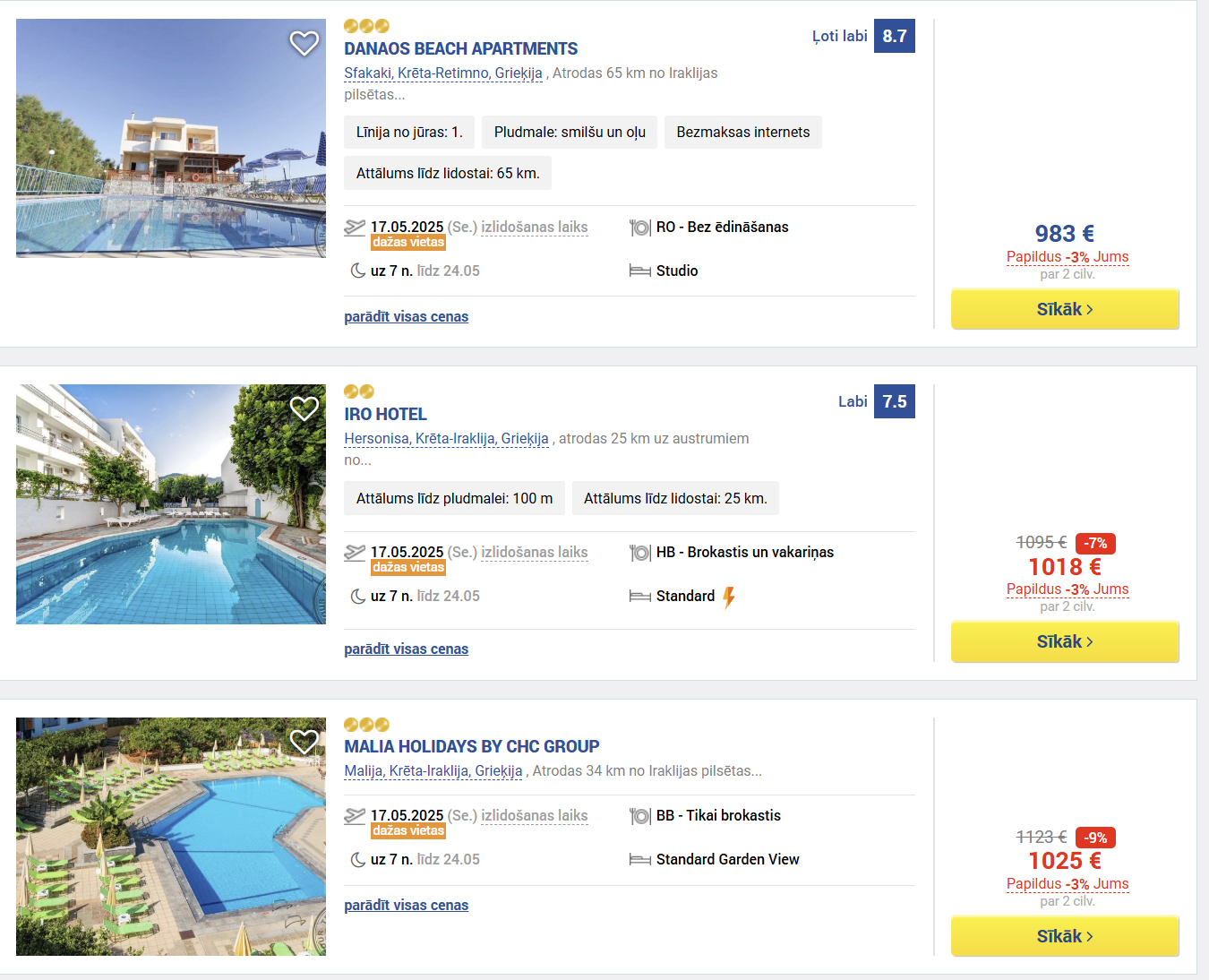Click the bed icon beside Standard Garden View
The height and width of the screenshot is (980, 1209).
point(640,860)
